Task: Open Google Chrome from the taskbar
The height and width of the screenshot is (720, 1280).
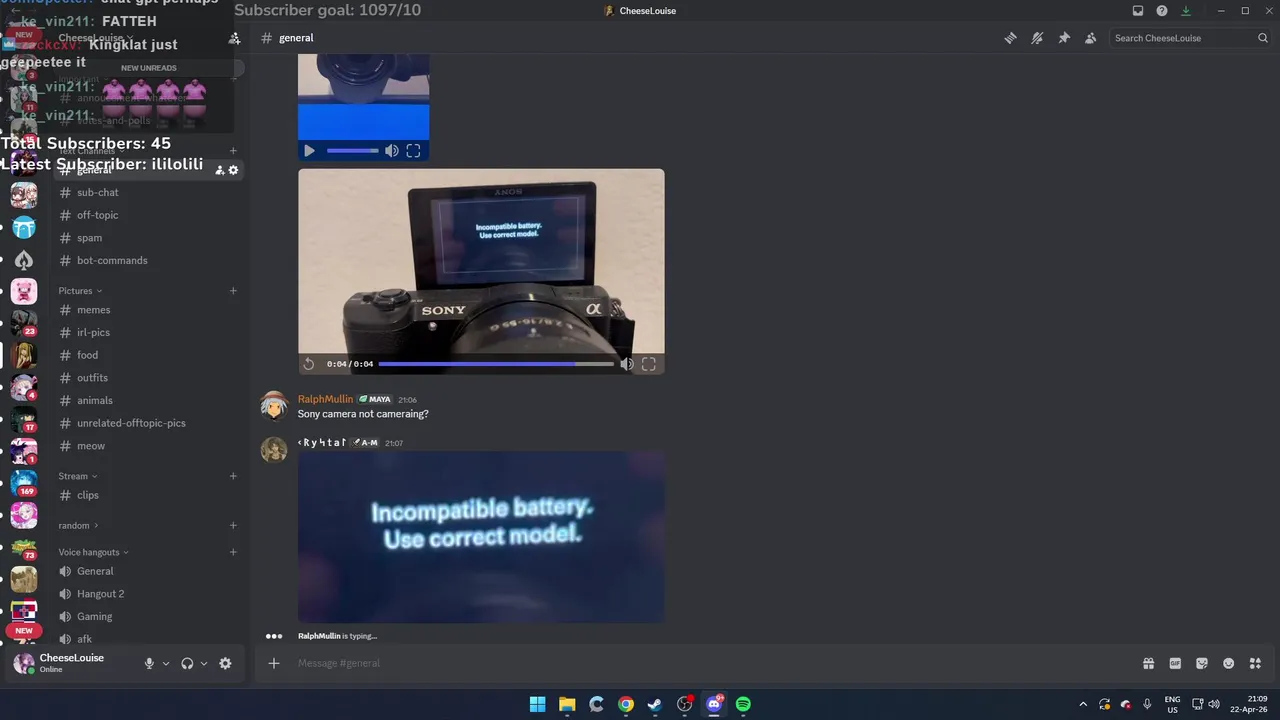Action: click(626, 704)
